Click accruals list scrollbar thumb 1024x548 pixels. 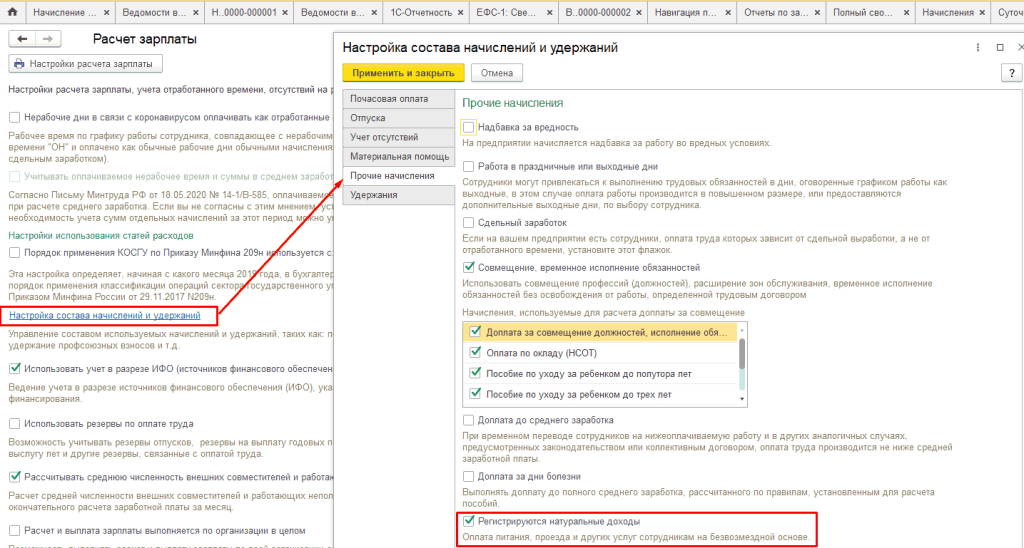point(742,354)
